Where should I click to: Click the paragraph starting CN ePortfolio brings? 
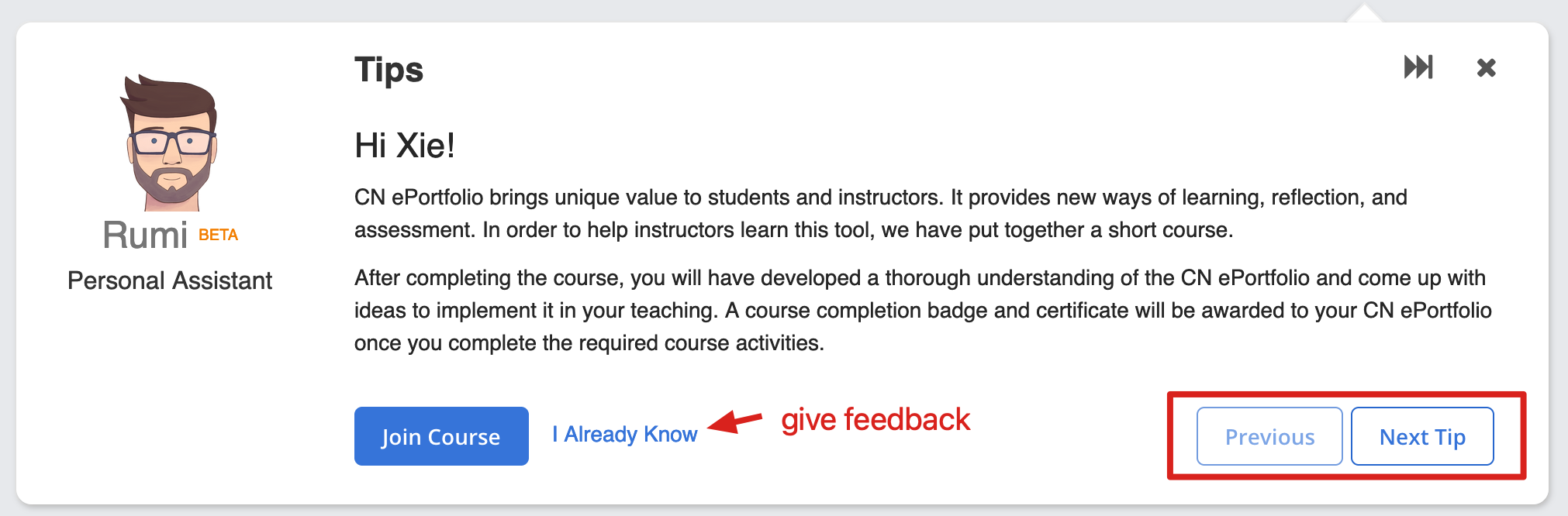(881, 214)
